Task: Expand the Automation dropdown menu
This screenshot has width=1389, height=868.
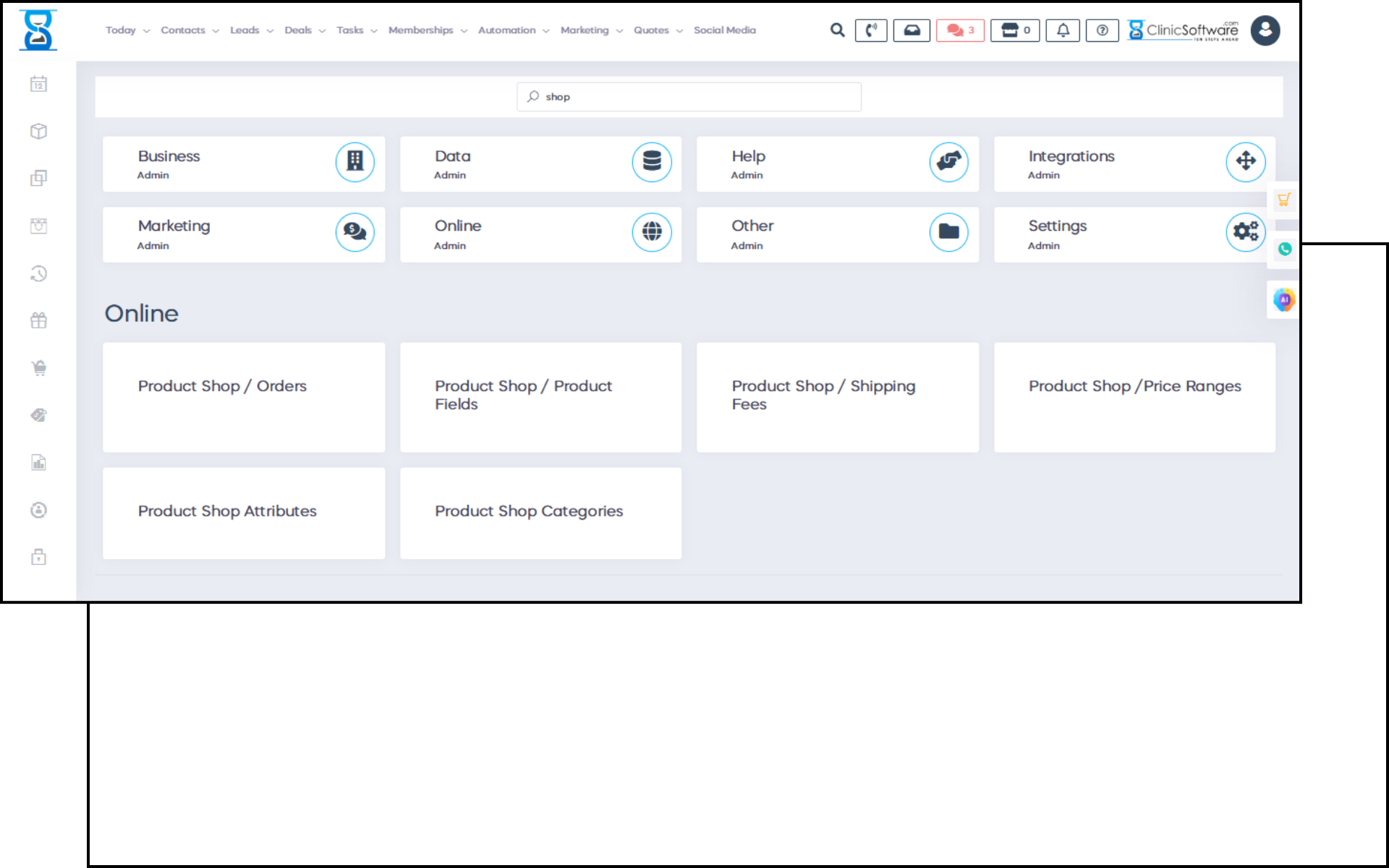Action: (x=513, y=30)
